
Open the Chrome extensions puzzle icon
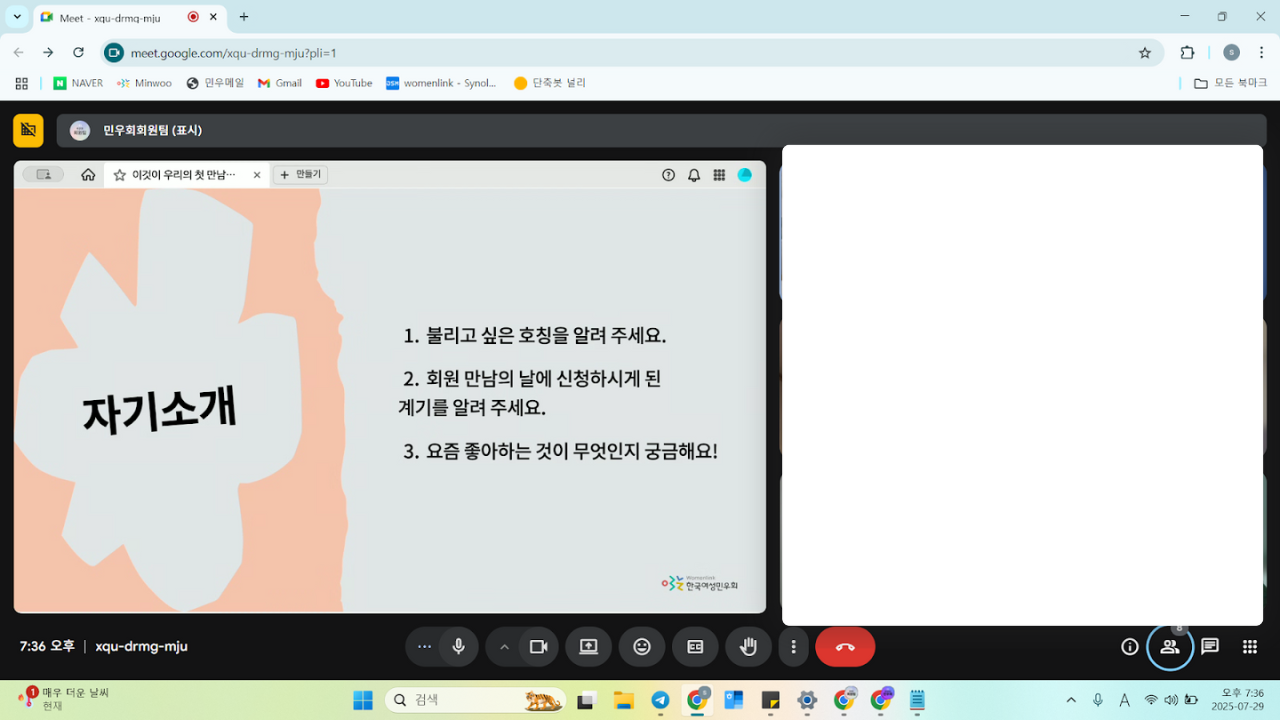(x=1188, y=53)
